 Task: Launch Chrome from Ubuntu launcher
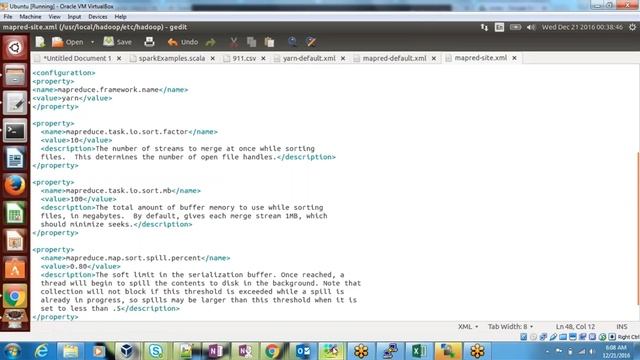click(x=15, y=296)
